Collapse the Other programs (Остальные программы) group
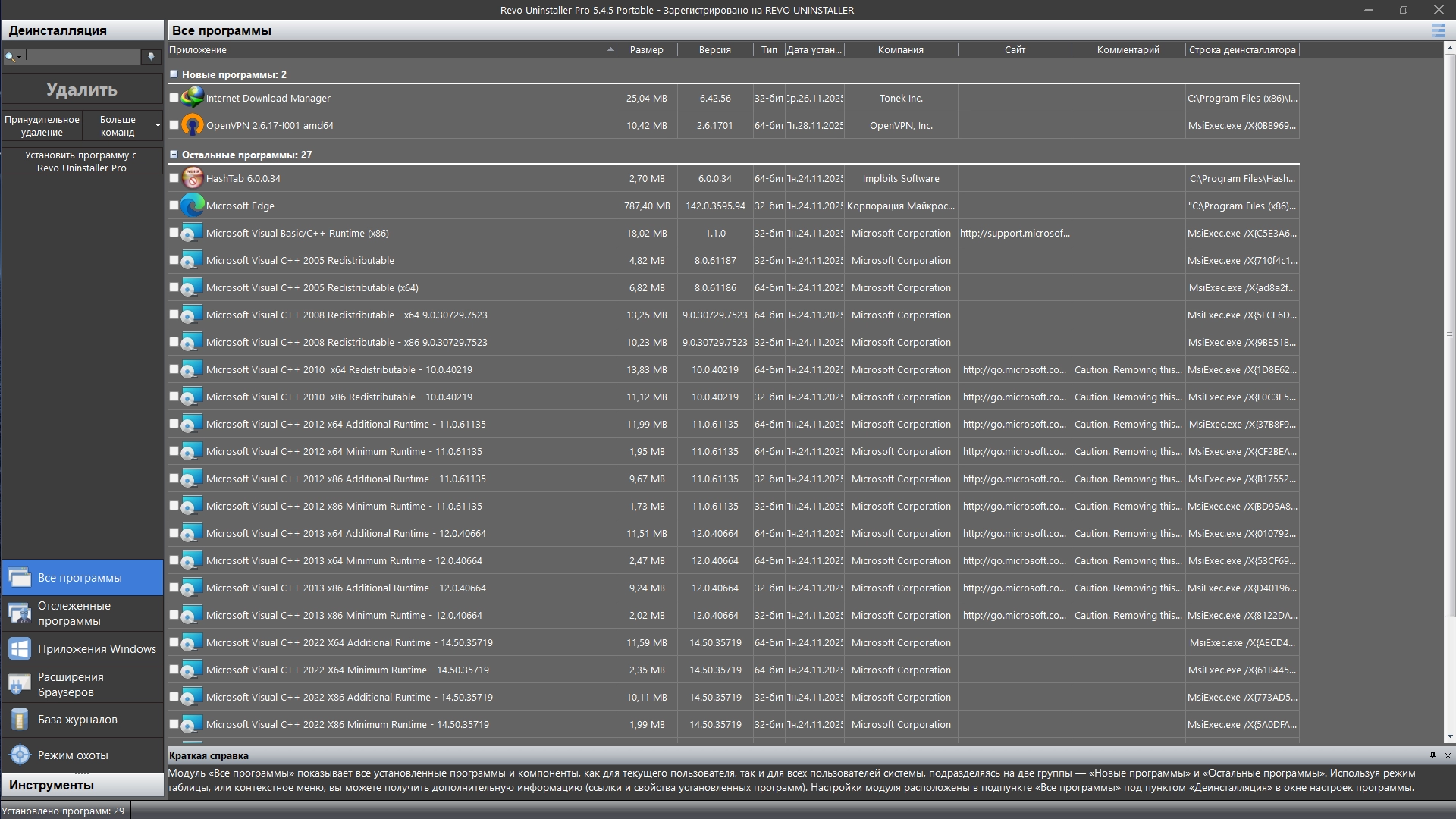The height and width of the screenshot is (819, 1456). [174, 155]
